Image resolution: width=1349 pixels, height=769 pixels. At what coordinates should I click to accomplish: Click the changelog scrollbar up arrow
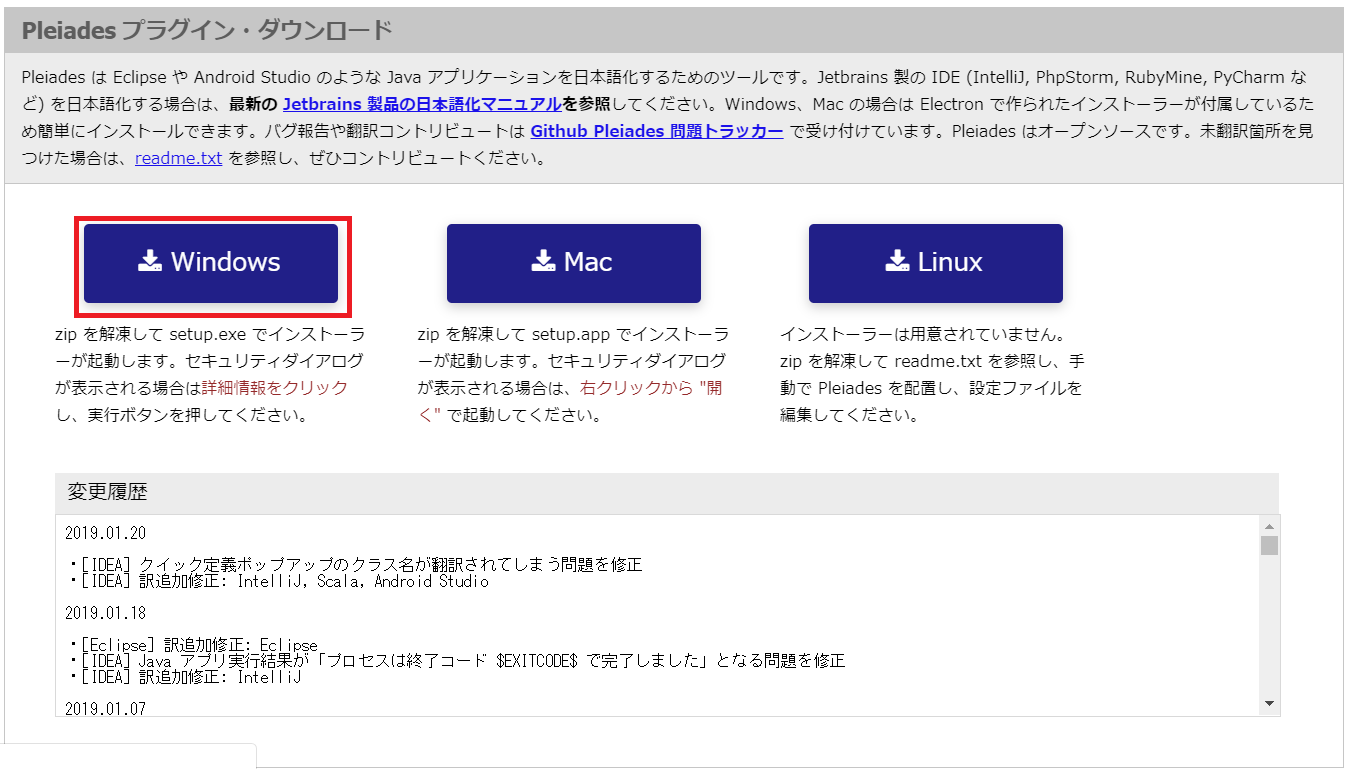[x=1268, y=526]
